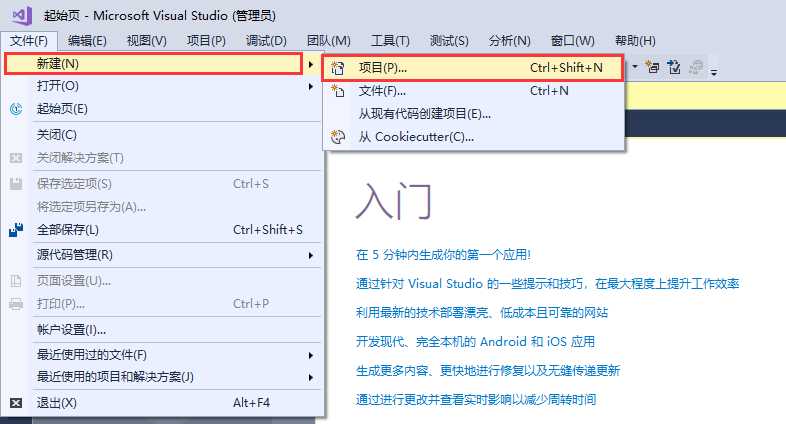This screenshot has height=424, width=786.
Task: Click the Visual Studio logo icon
Action: coord(23,16)
